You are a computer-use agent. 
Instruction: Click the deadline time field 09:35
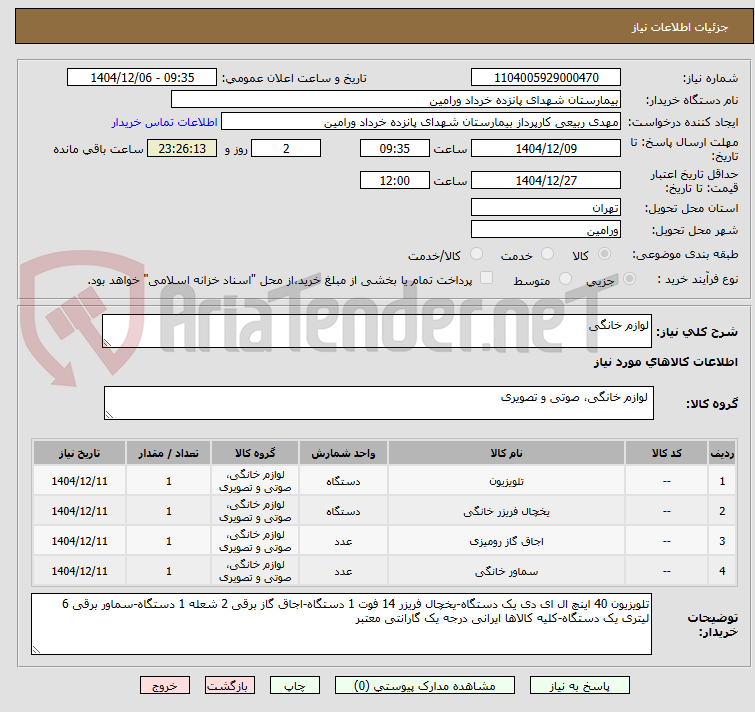tap(395, 148)
